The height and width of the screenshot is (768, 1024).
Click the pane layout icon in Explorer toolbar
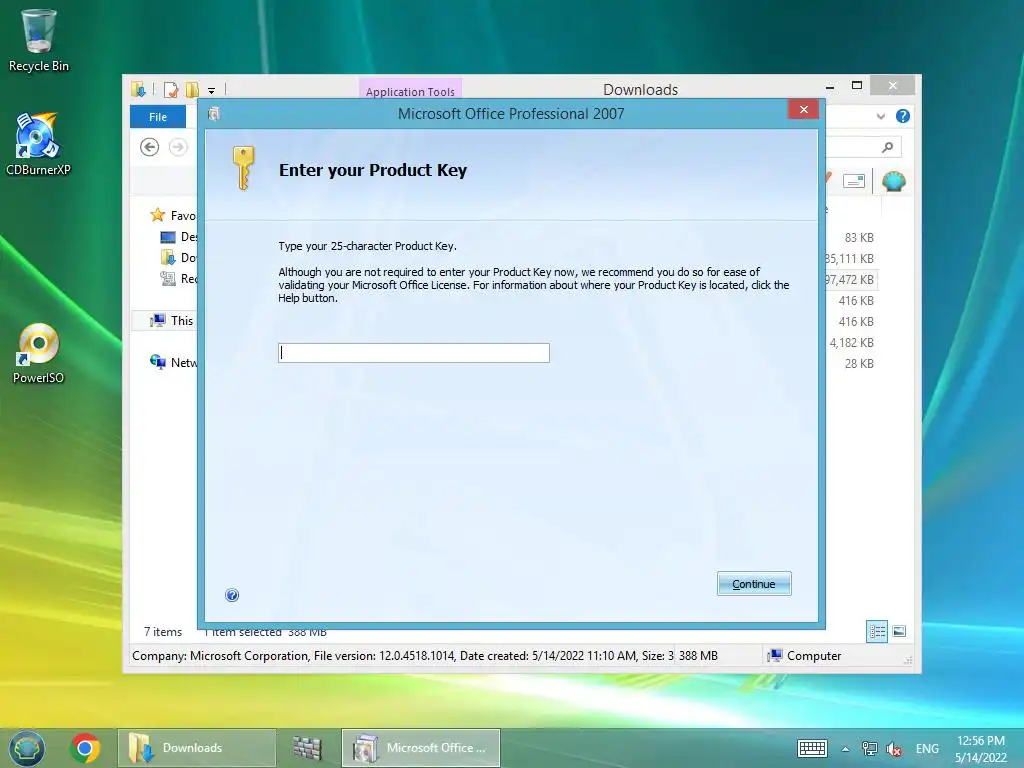point(854,181)
